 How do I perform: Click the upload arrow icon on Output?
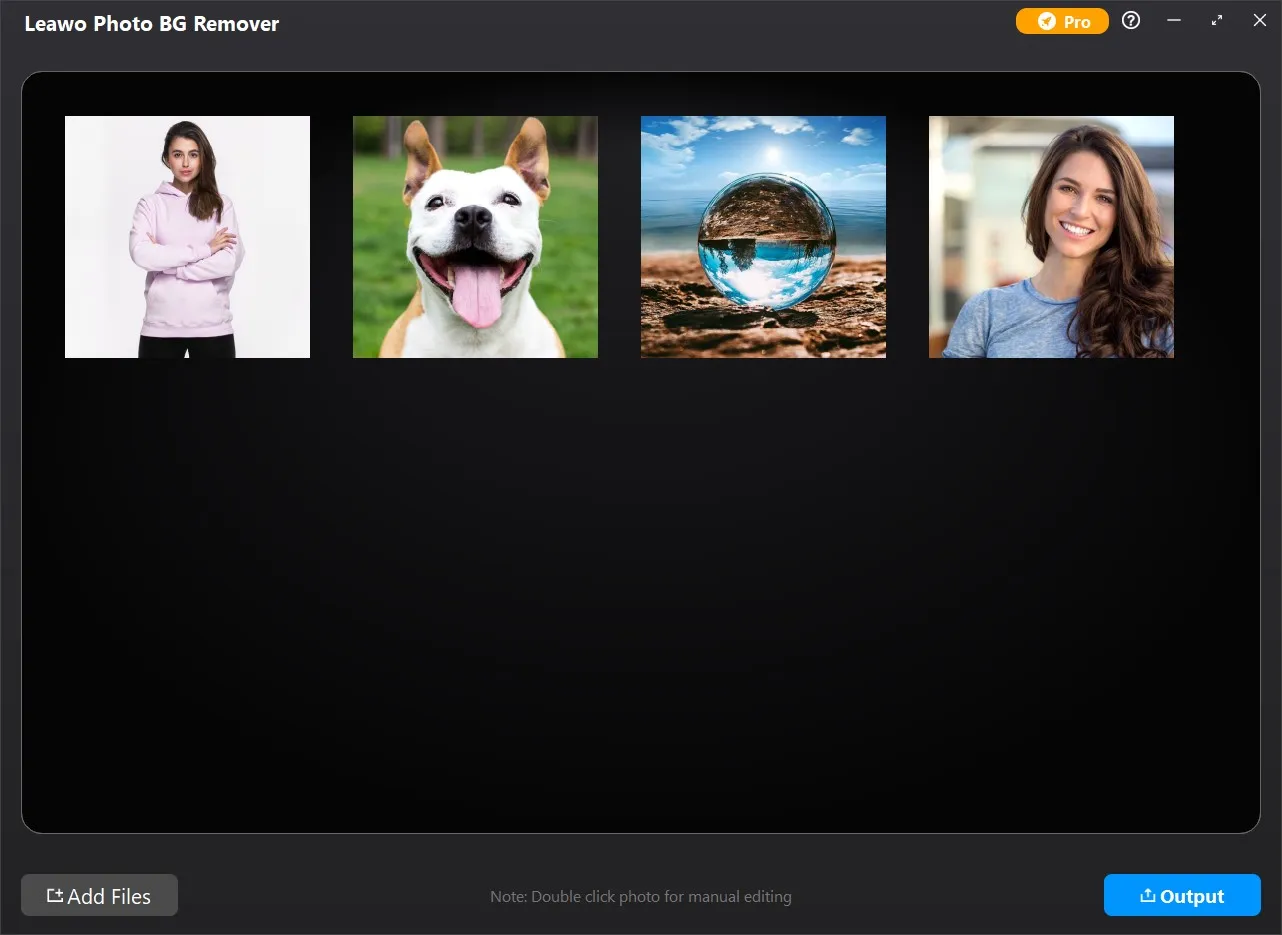click(x=1148, y=896)
